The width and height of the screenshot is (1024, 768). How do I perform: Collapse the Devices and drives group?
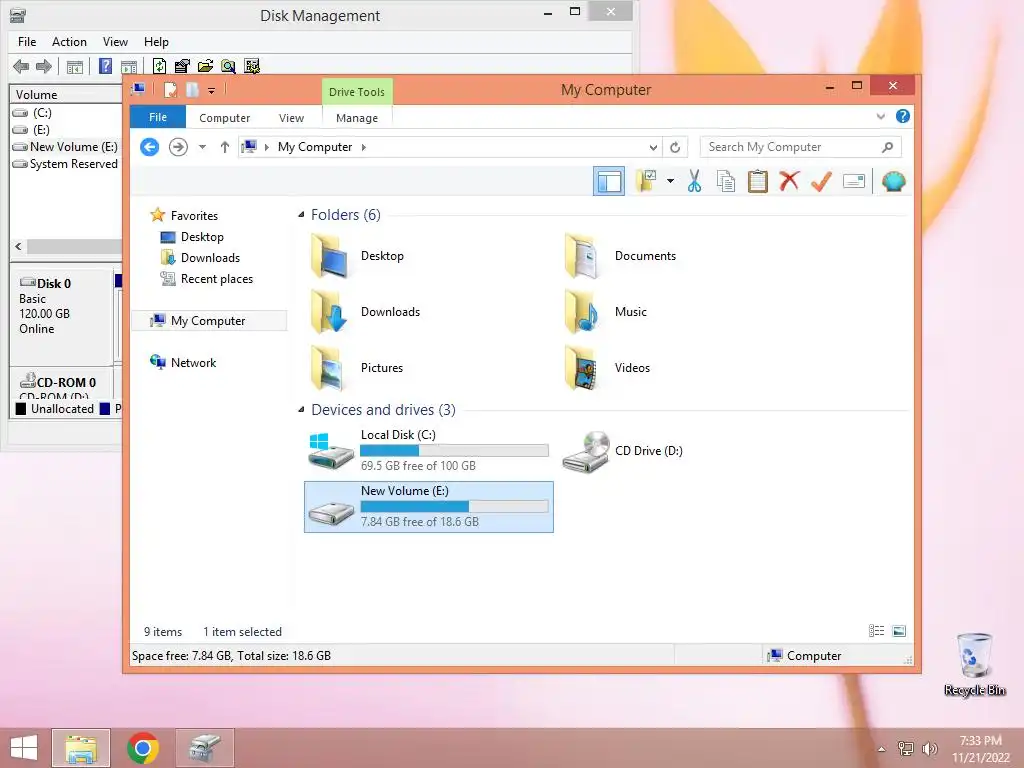[x=301, y=410]
